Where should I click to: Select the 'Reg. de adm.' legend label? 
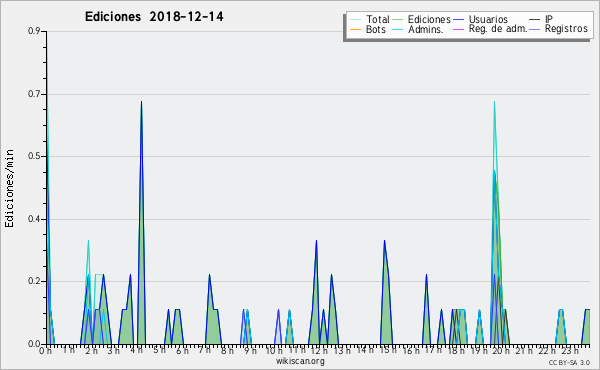coord(498,29)
